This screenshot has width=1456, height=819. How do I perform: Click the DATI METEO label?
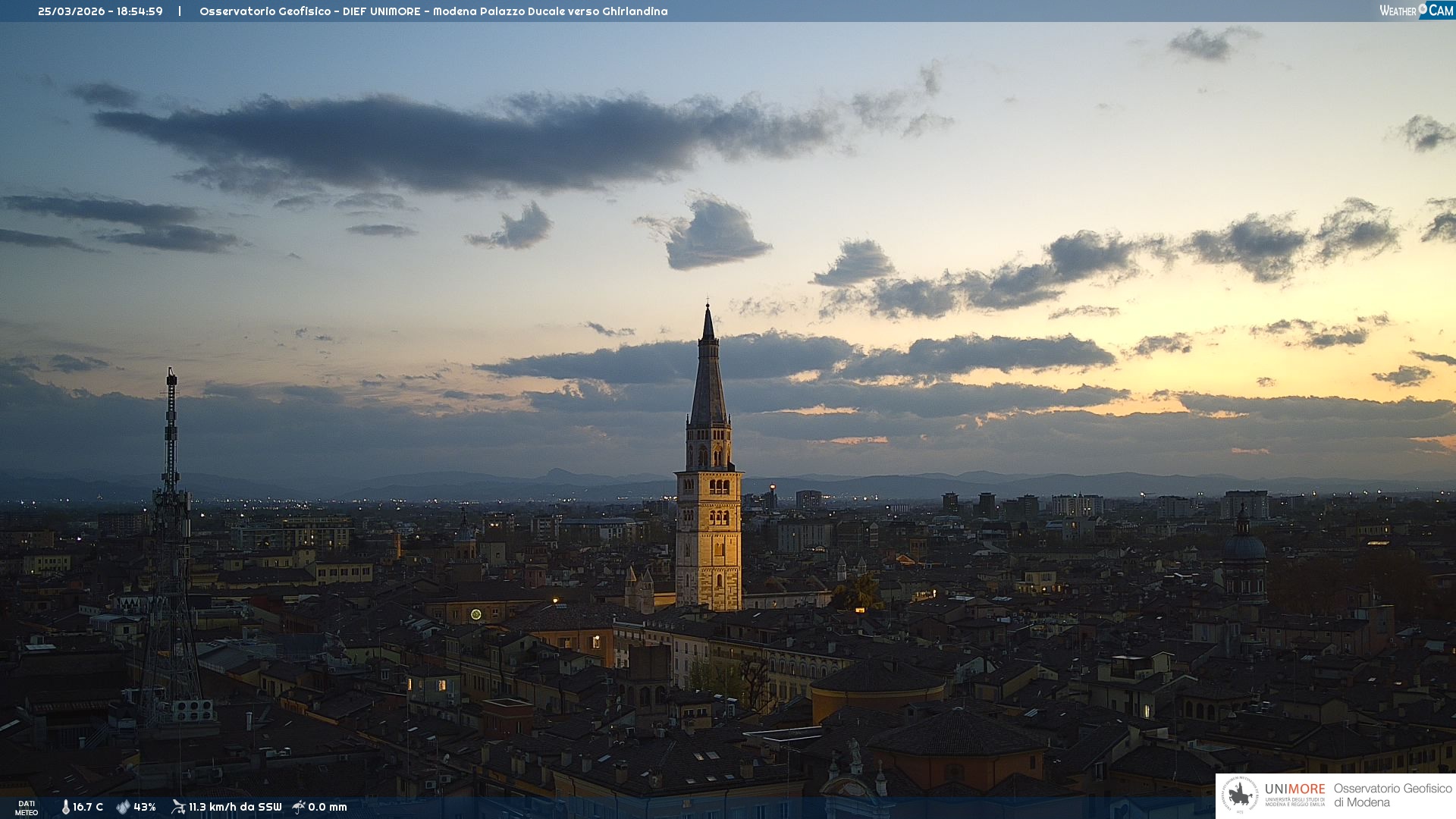pos(27,808)
